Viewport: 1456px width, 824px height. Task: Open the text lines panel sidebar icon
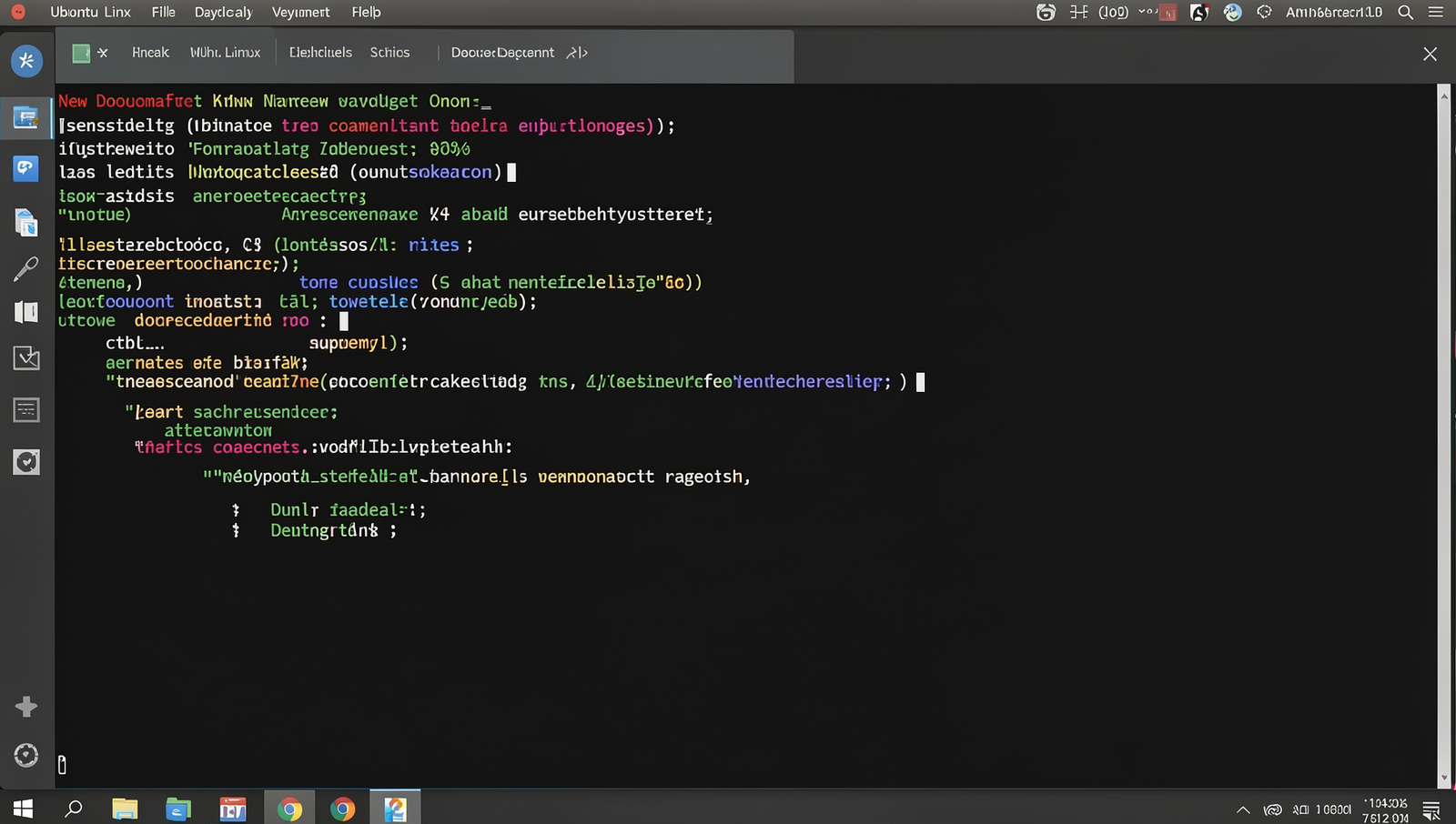[x=26, y=410]
